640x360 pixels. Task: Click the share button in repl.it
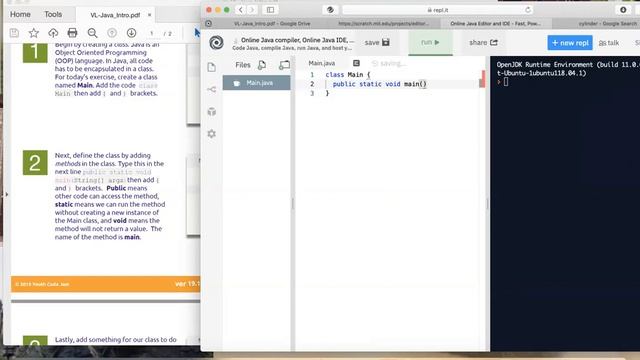pos(483,42)
